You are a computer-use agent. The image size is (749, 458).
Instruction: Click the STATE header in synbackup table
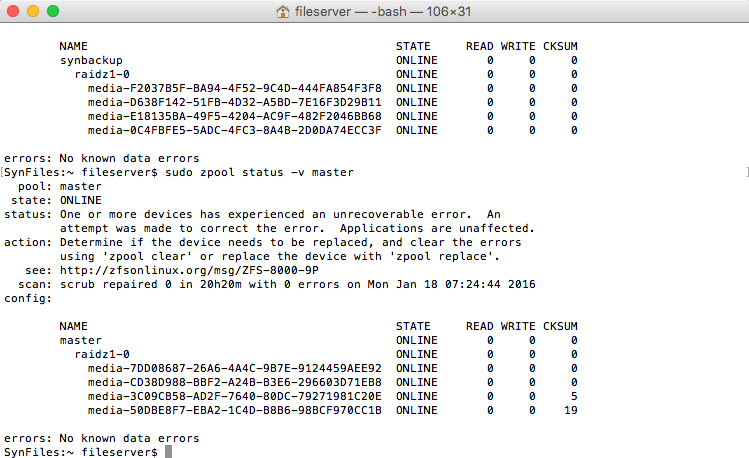point(413,46)
